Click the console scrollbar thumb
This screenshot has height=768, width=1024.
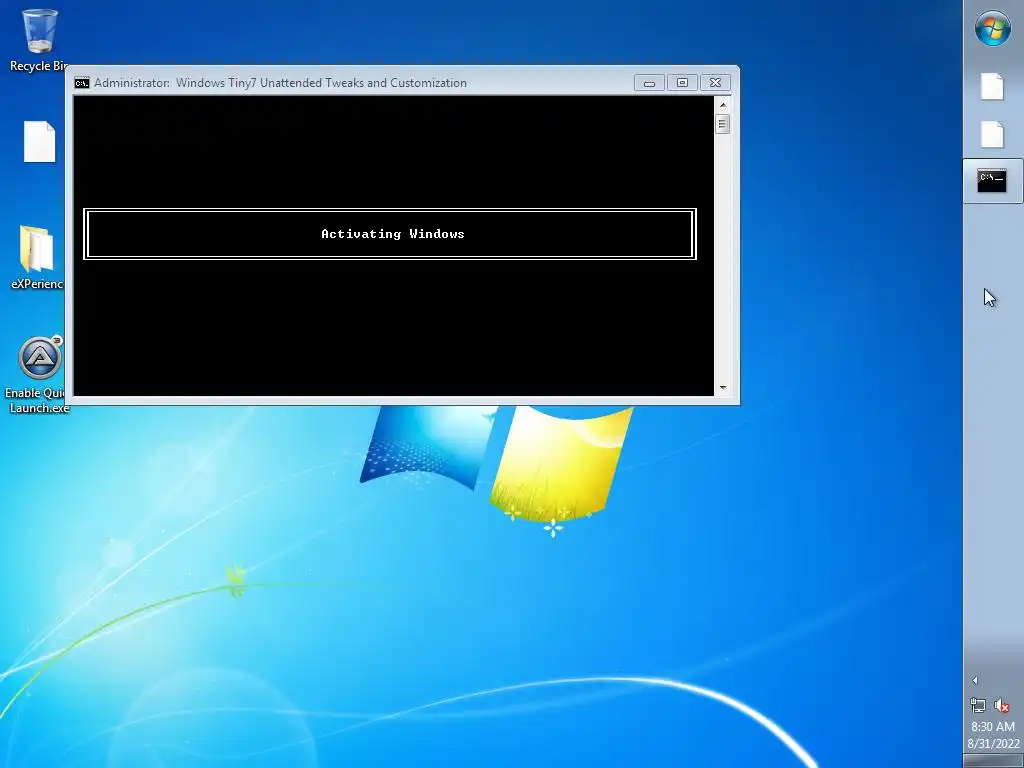tap(722, 124)
